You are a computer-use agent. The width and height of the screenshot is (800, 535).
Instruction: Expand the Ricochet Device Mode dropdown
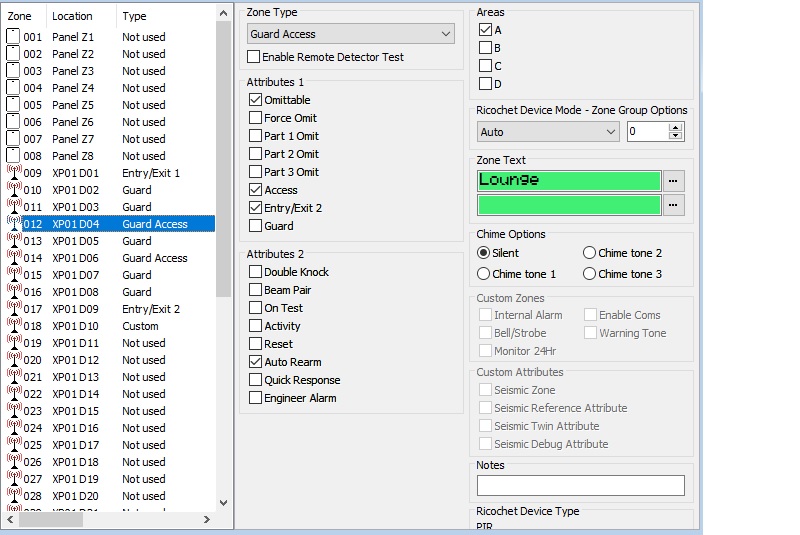click(x=611, y=132)
